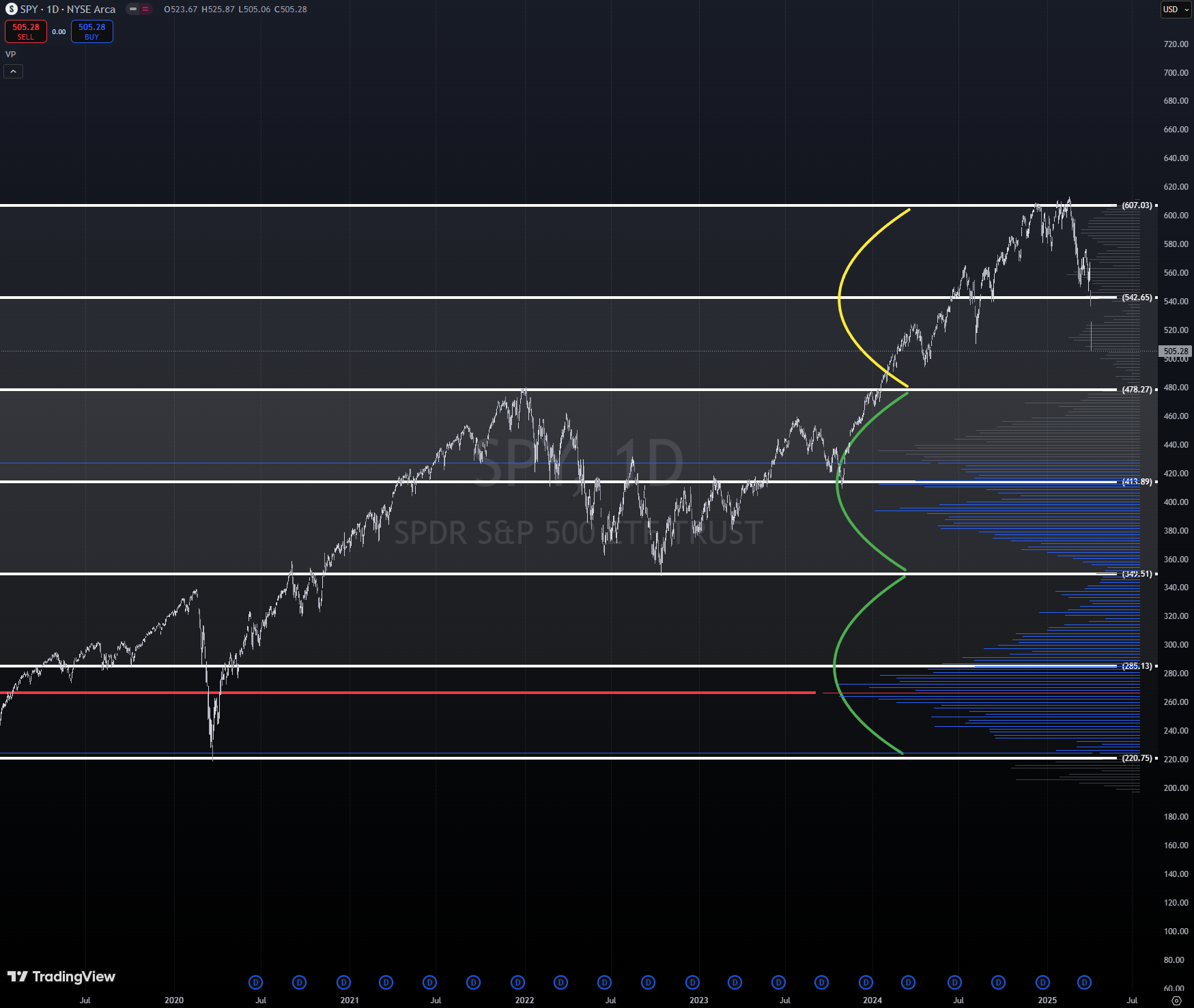Viewport: 1194px width, 1008px height.
Task: Select the upper green curve between 478 and 349
Action: pyautogui.click(x=838, y=482)
